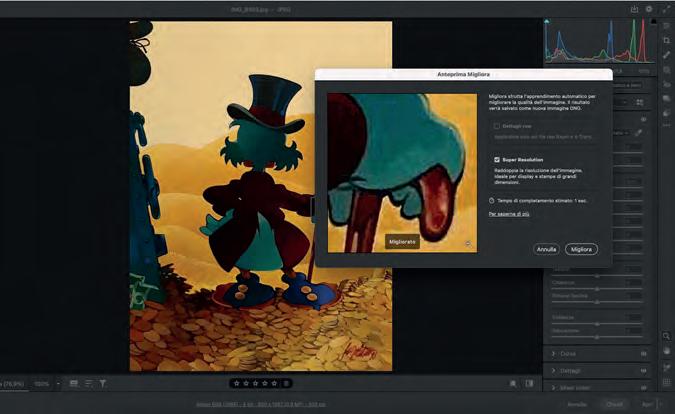Viewport: 675px width, 414px height.
Task: Click the profile browser grid icon
Action: click(640, 102)
